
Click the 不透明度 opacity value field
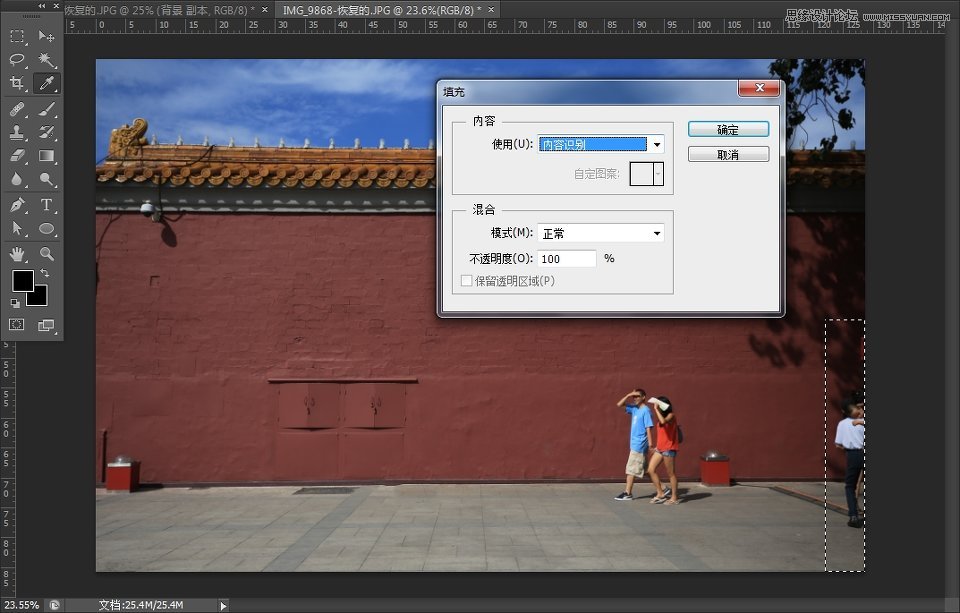(565, 258)
